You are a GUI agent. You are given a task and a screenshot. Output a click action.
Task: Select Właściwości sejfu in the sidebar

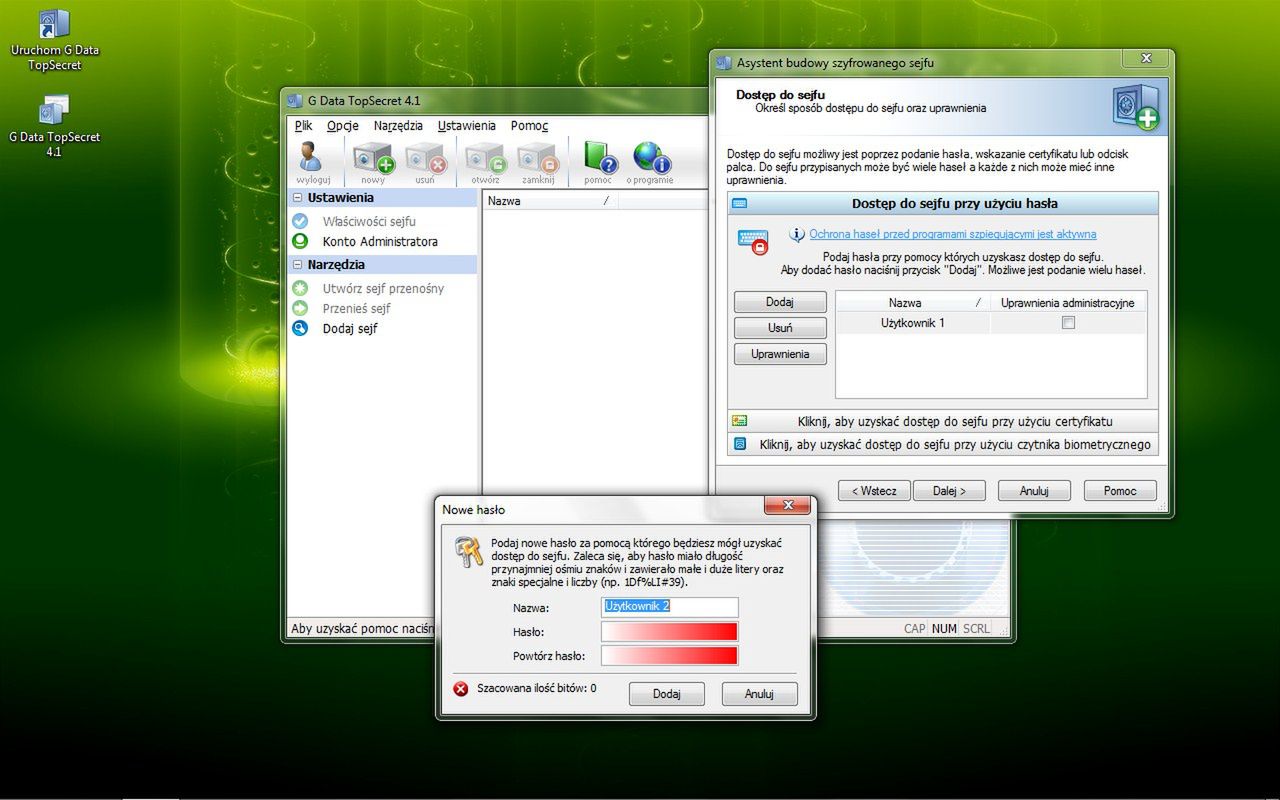click(369, 221)
